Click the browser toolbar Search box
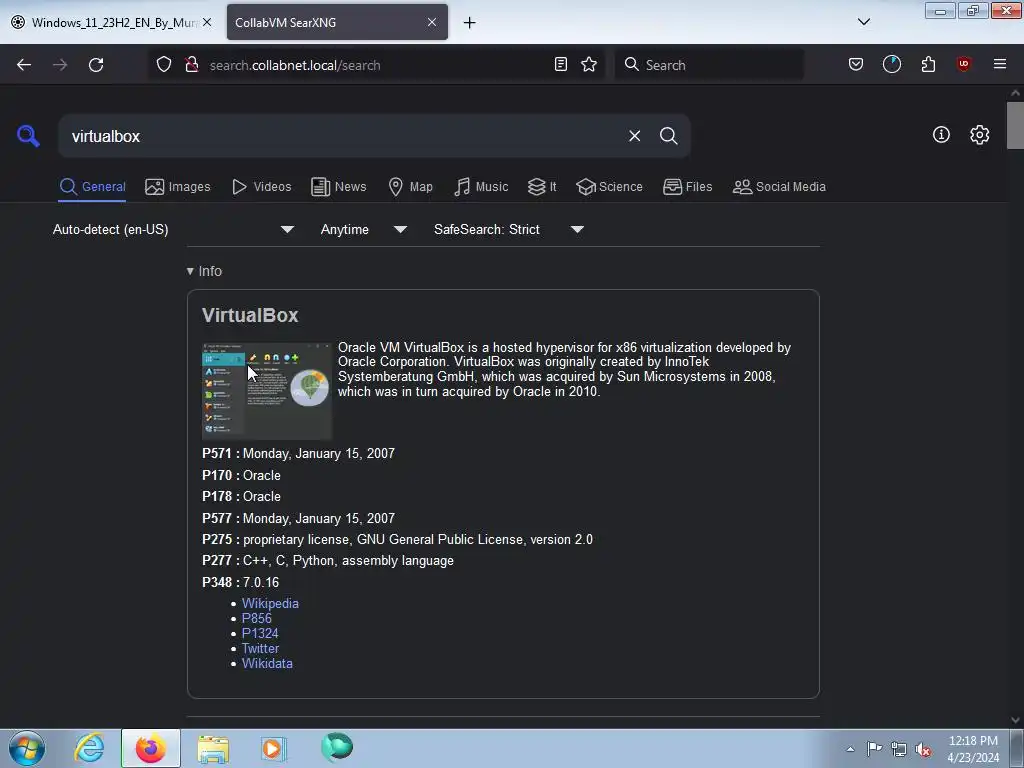1024x768 pixels. click(x=709, y=65)
